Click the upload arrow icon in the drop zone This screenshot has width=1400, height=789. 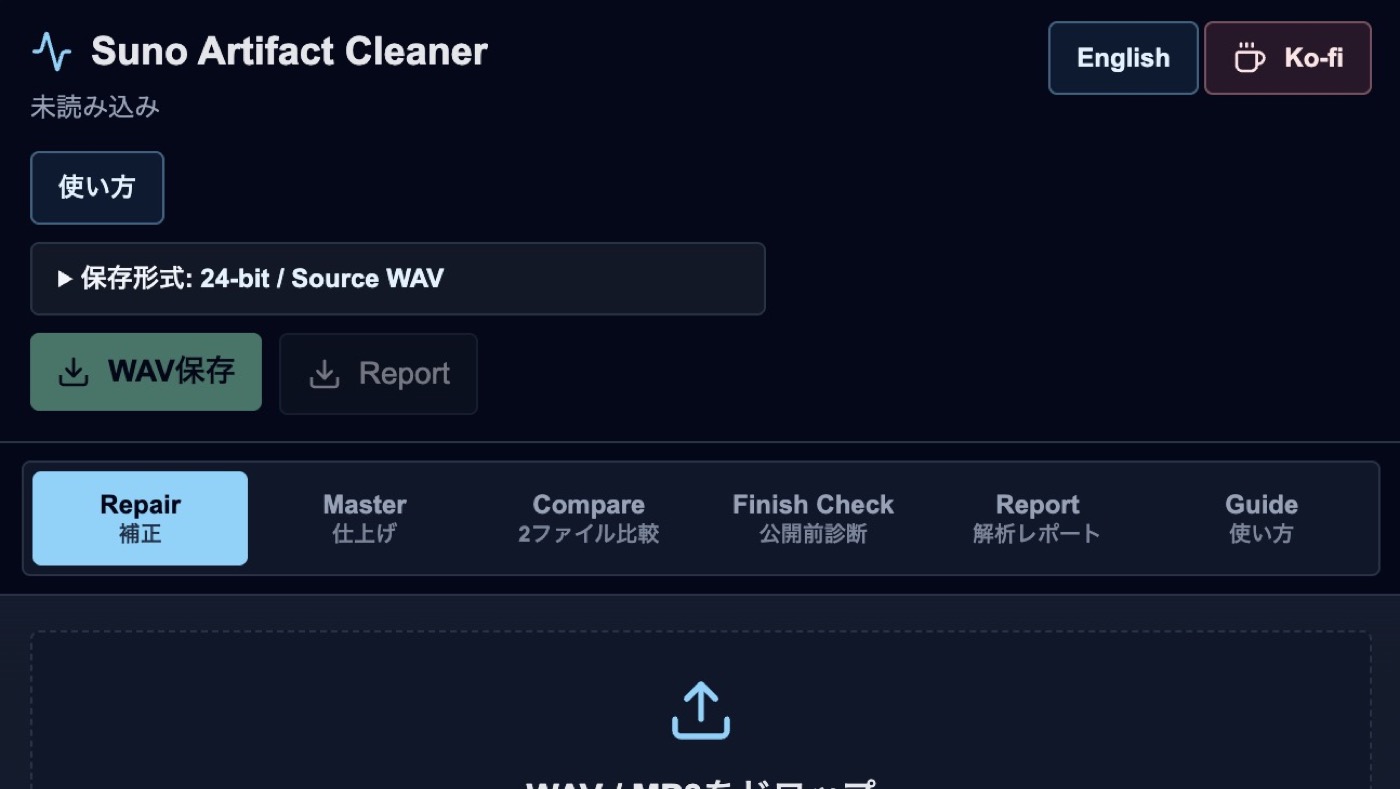[x=700, y=710]
